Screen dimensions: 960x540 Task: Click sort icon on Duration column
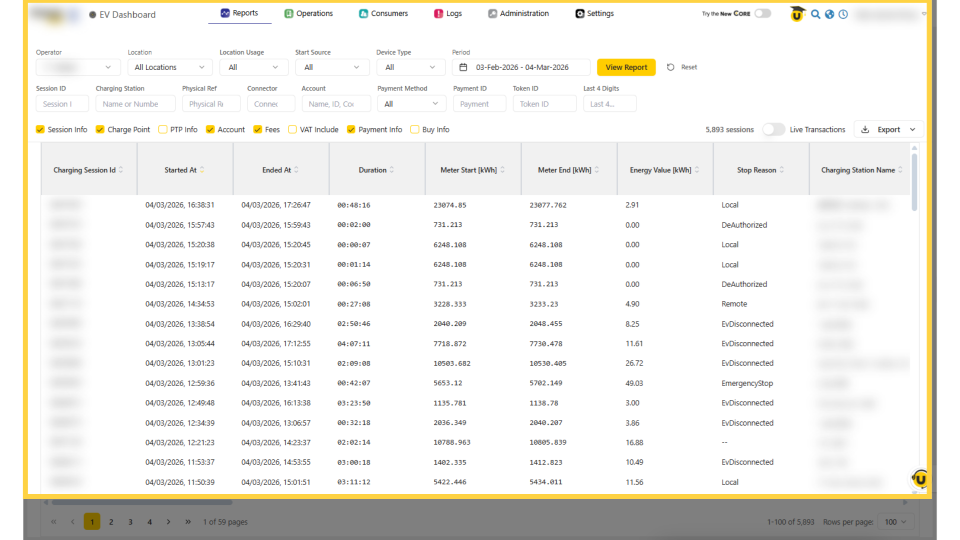(392, 170)
